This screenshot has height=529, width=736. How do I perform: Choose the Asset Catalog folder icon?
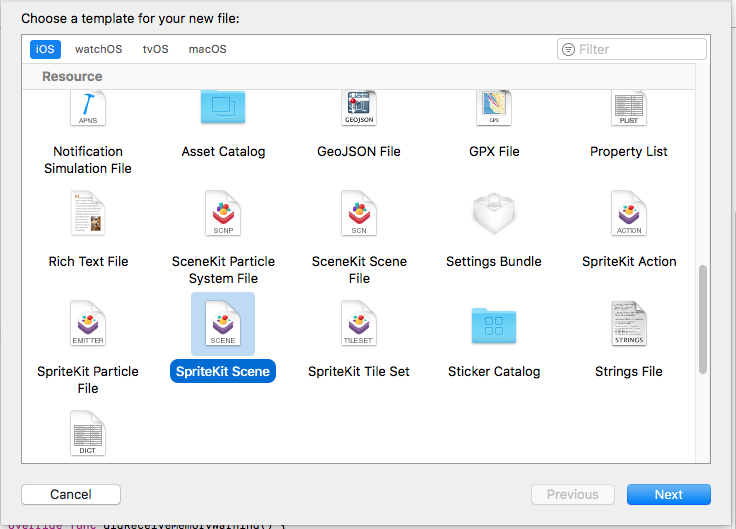(x=223, y=107)
